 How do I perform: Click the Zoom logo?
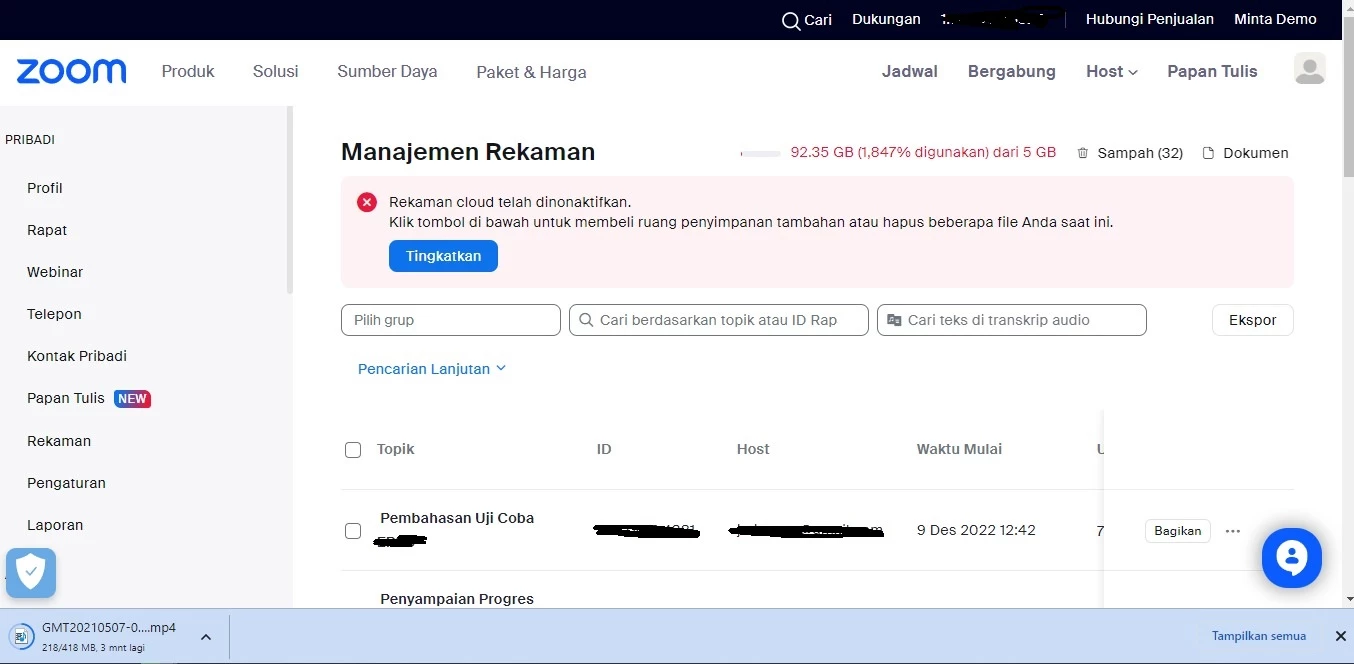coord(71,71)
